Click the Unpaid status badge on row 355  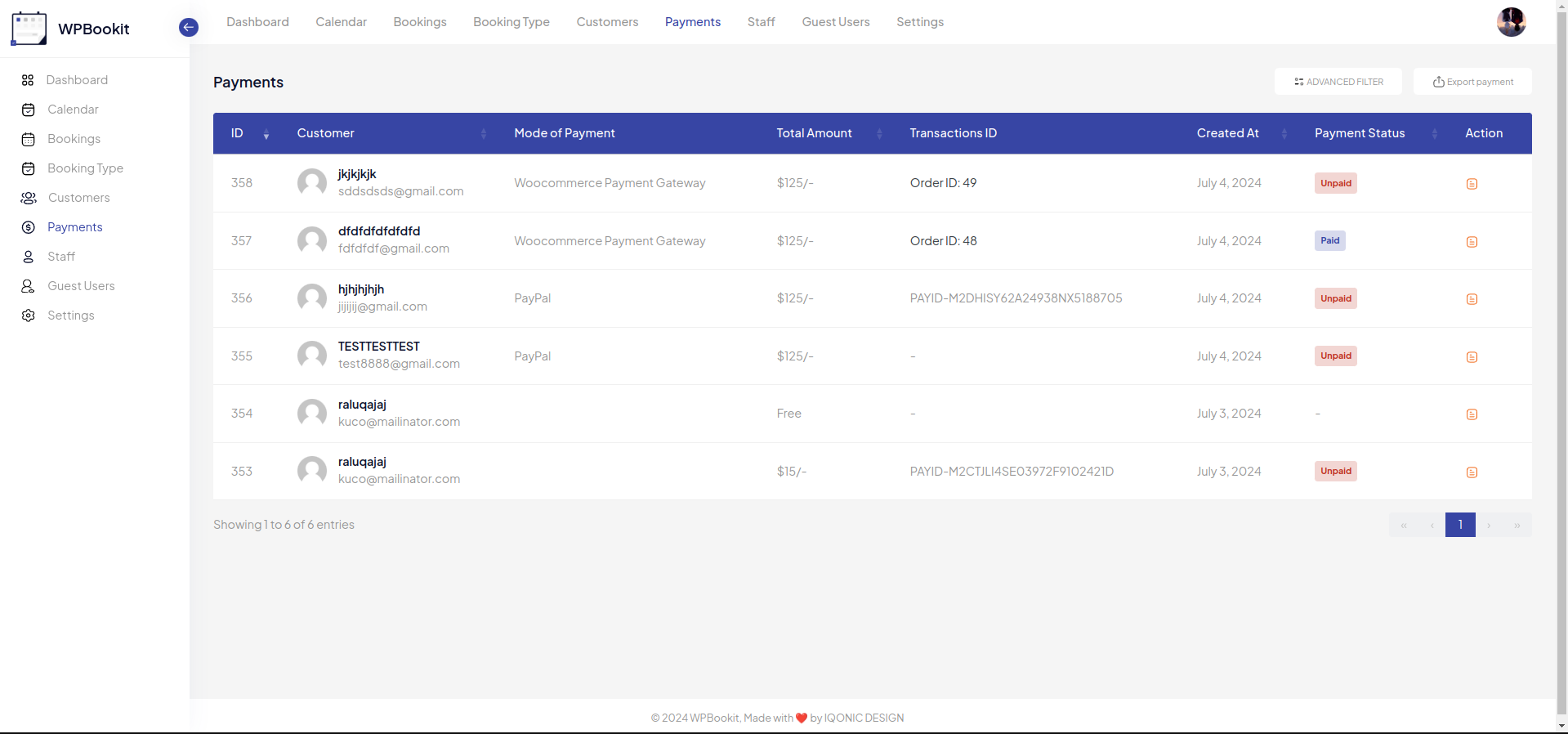[1336, 356]
